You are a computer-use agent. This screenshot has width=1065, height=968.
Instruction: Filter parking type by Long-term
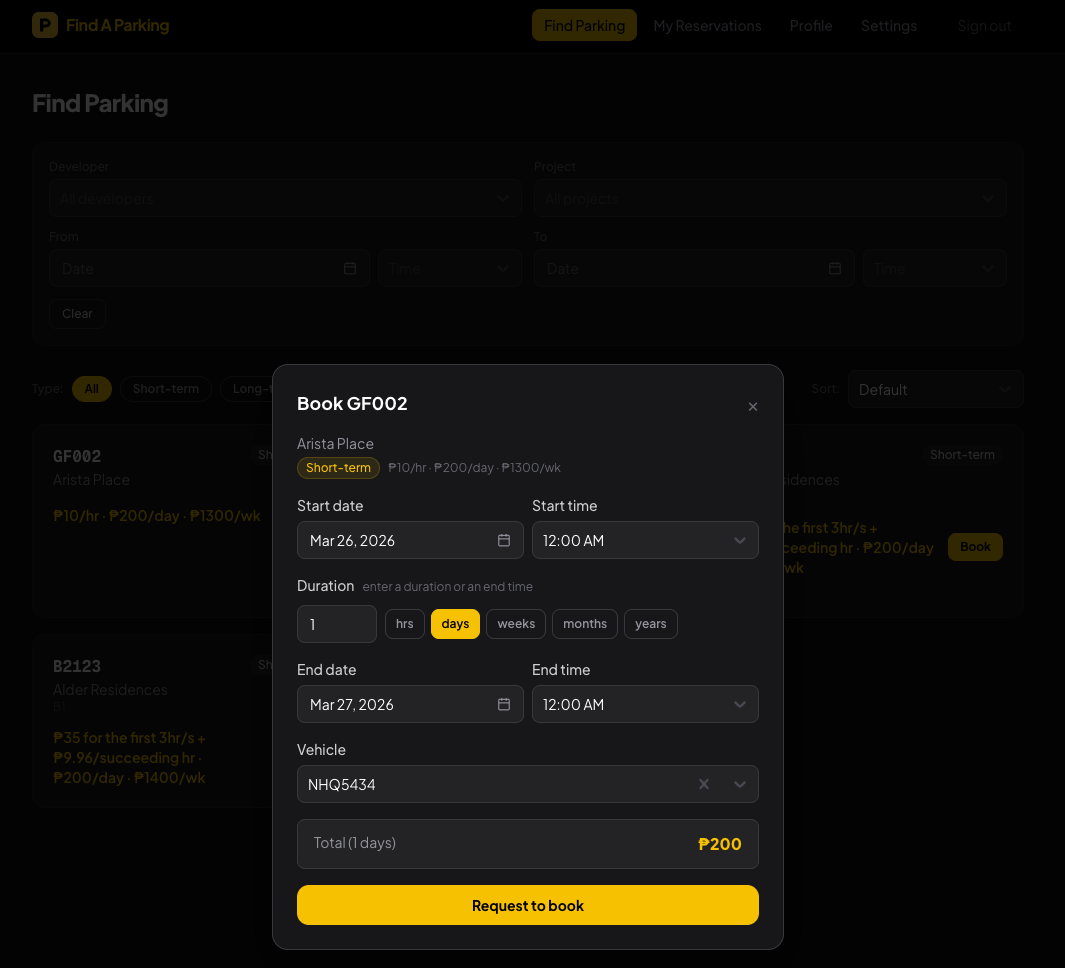[247, 389]
